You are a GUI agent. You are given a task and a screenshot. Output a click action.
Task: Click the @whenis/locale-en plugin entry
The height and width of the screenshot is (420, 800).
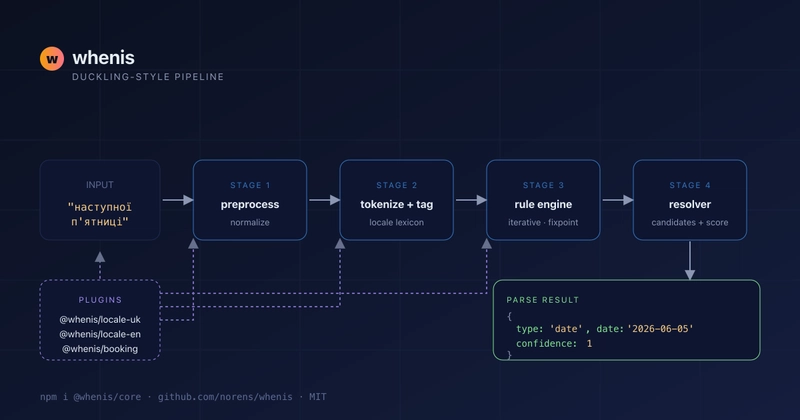tap(100, 334)
